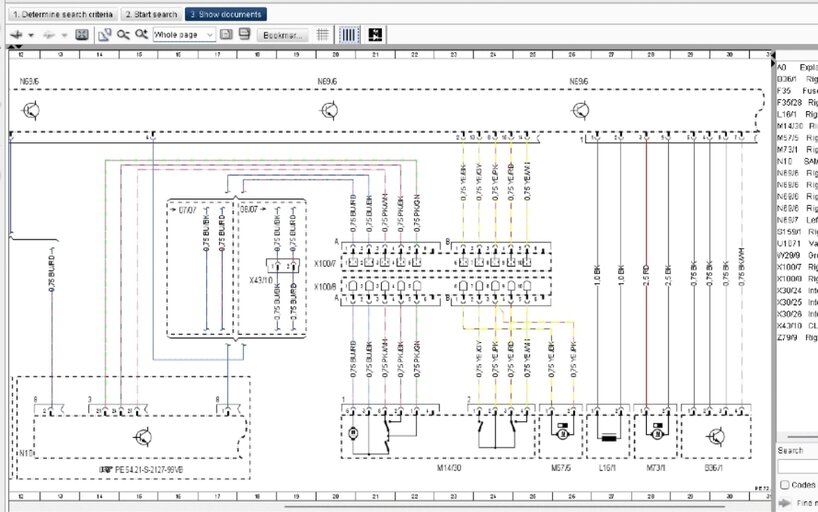Tick the Codes checkbox
The height and width of the screenshot is (512, 818).
coord(784,485)
